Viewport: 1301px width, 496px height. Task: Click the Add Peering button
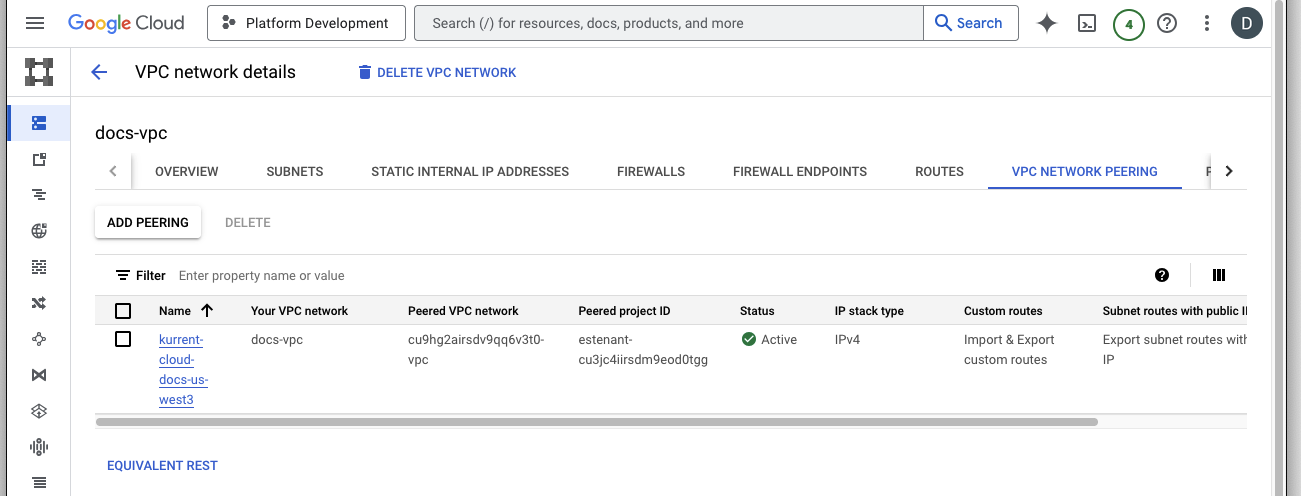pos(148,222)
